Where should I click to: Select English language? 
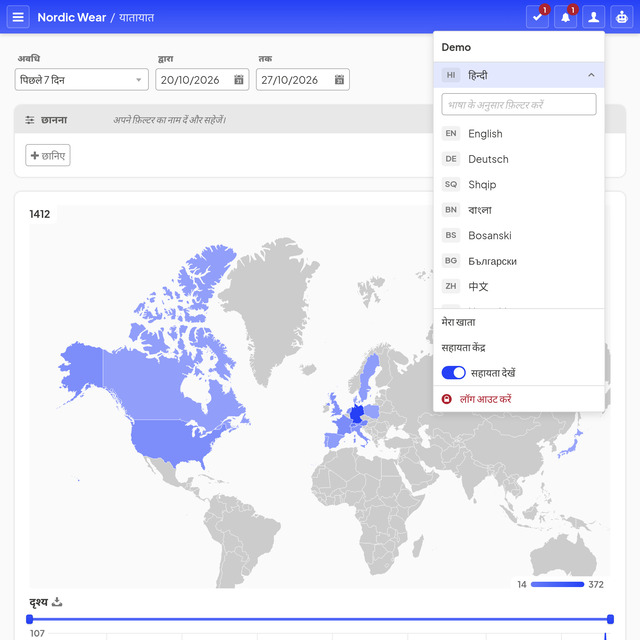(x=519, y=133)
